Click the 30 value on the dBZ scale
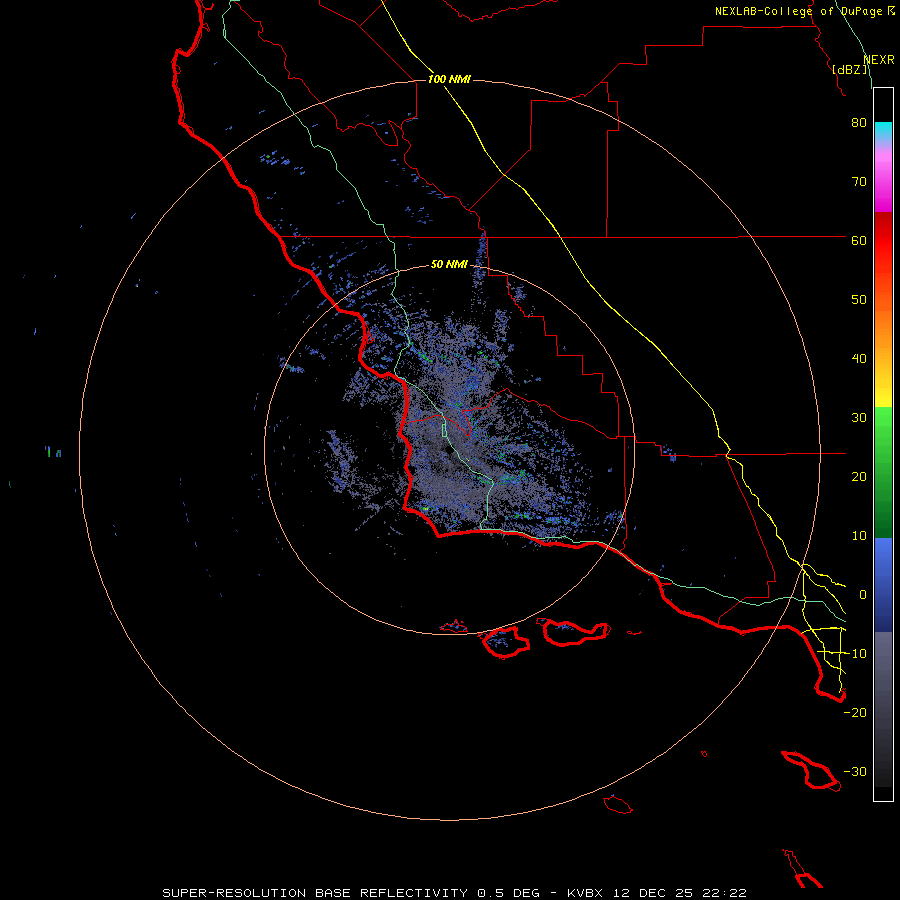 click(x=859, y=418)
